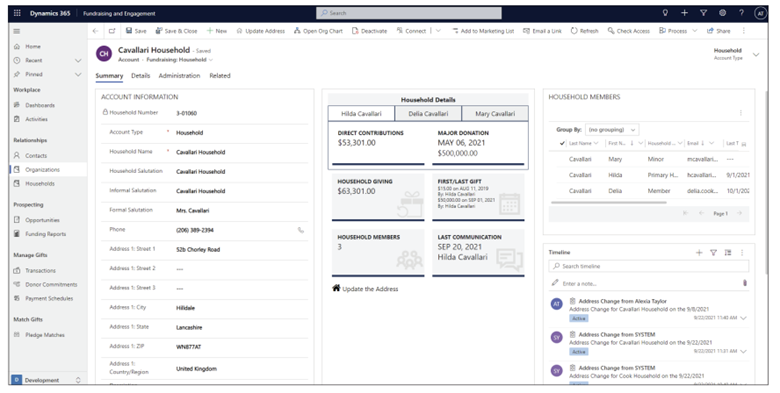Open Donor Commitments in the sidebar

tap(51, 285)
